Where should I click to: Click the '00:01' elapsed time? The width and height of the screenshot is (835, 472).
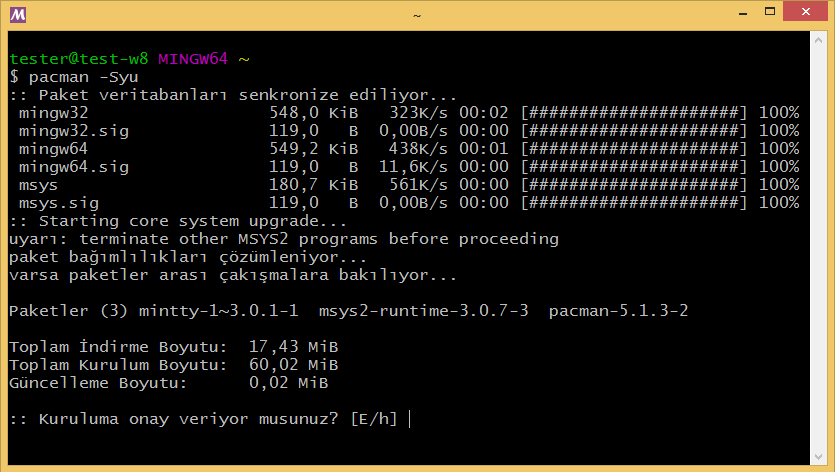click(x=484, y=149)
